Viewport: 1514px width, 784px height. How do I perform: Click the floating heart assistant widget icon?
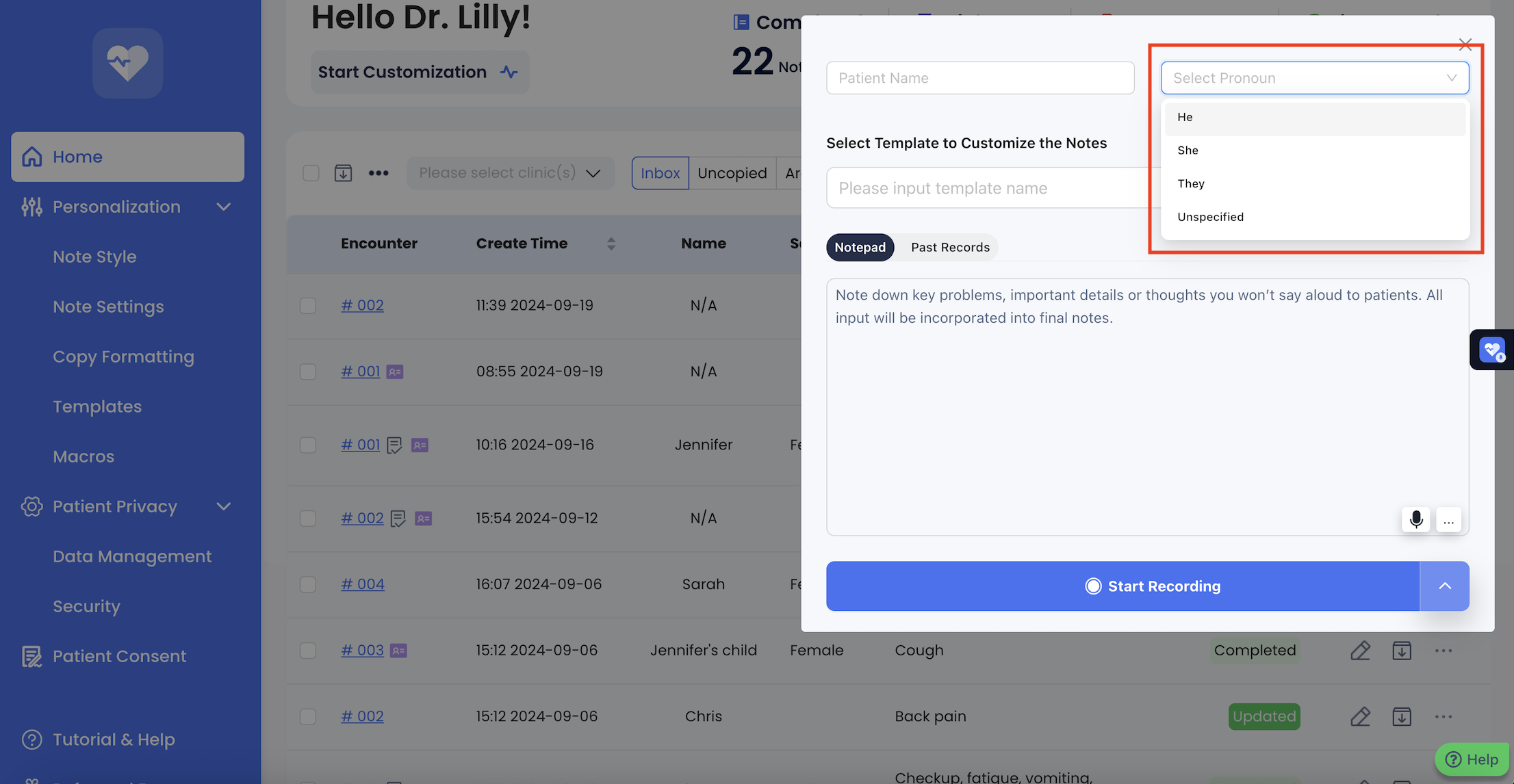[x=1491, y=350]
